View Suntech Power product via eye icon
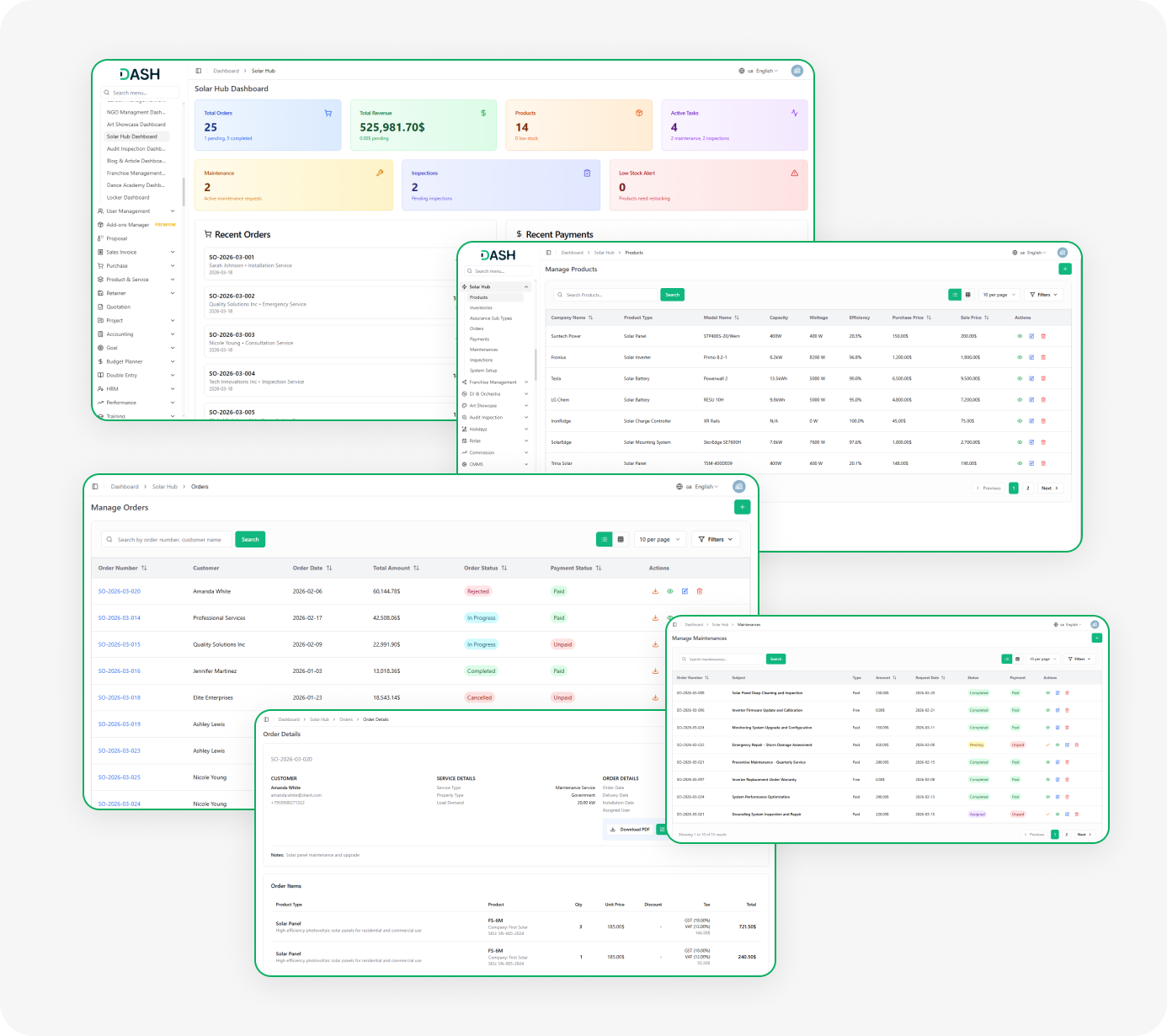1167x1036 pixels. point(1020,336)
